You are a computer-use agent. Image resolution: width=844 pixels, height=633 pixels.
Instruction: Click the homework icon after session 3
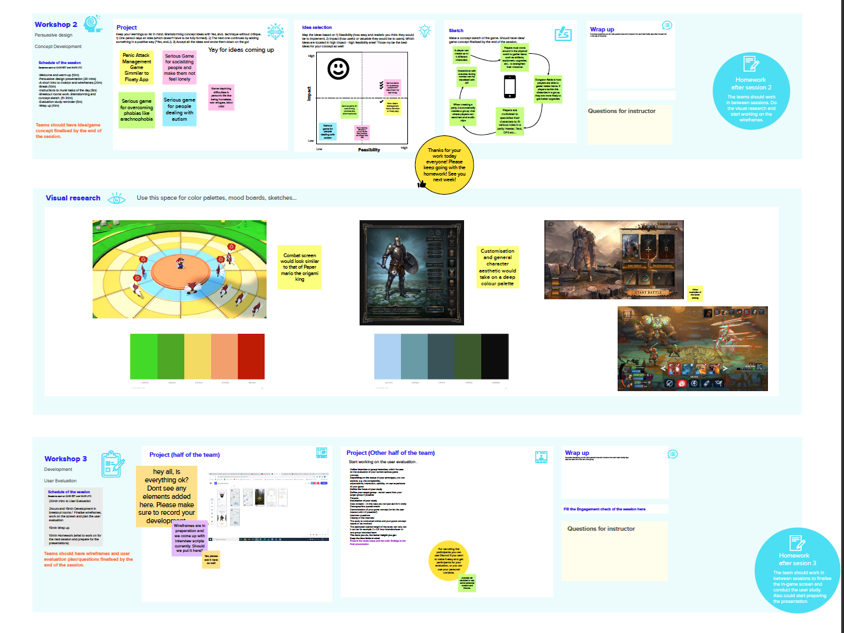[x=797, y=543]
